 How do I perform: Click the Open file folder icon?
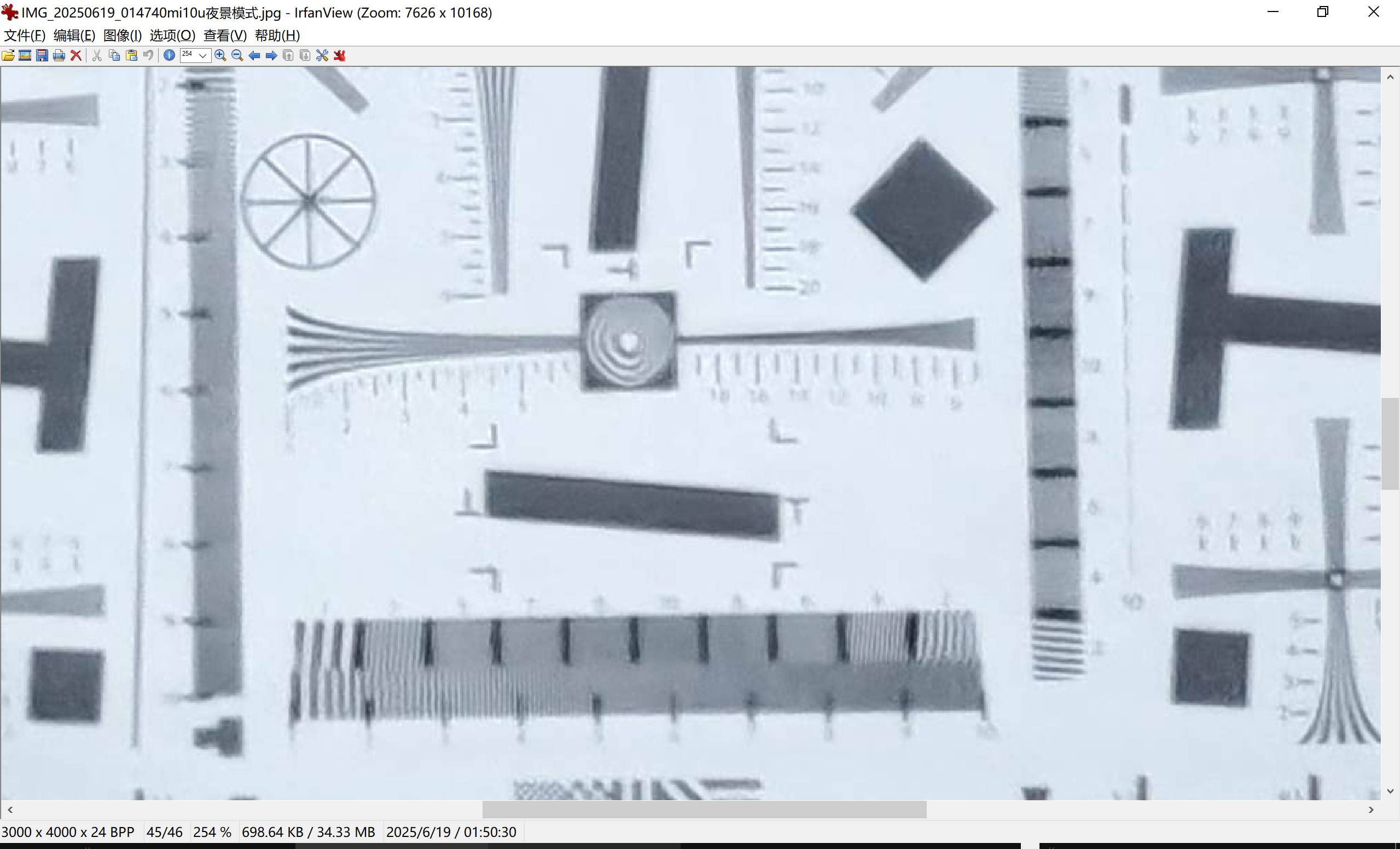click(9, 55)
